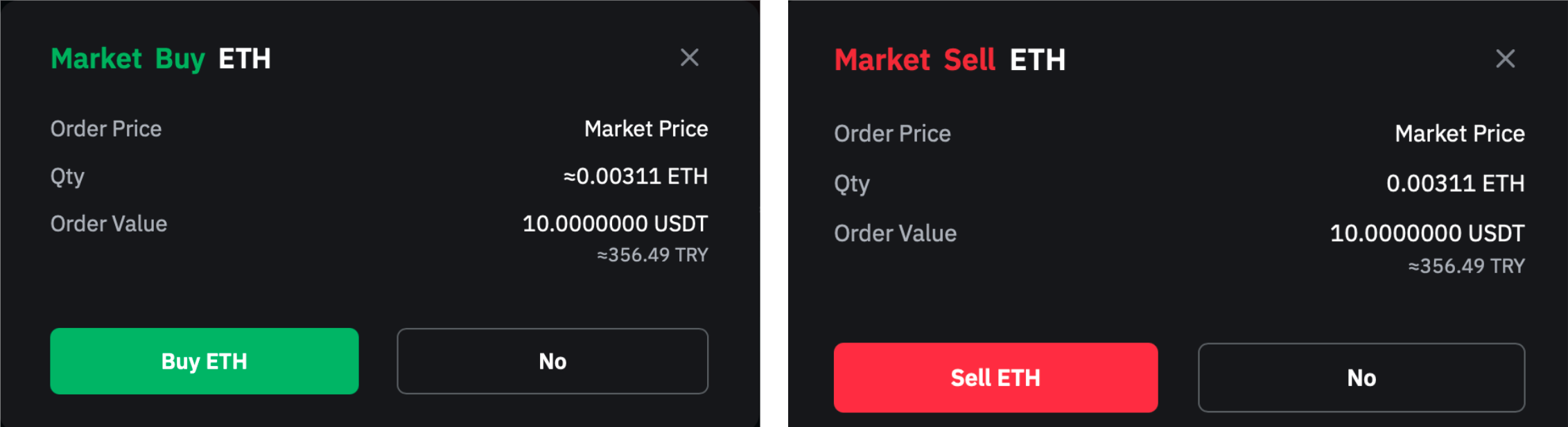The image size is (1568, 427).
Task: Confirm with the red Sell ETH button
Action: coord(995,378)
